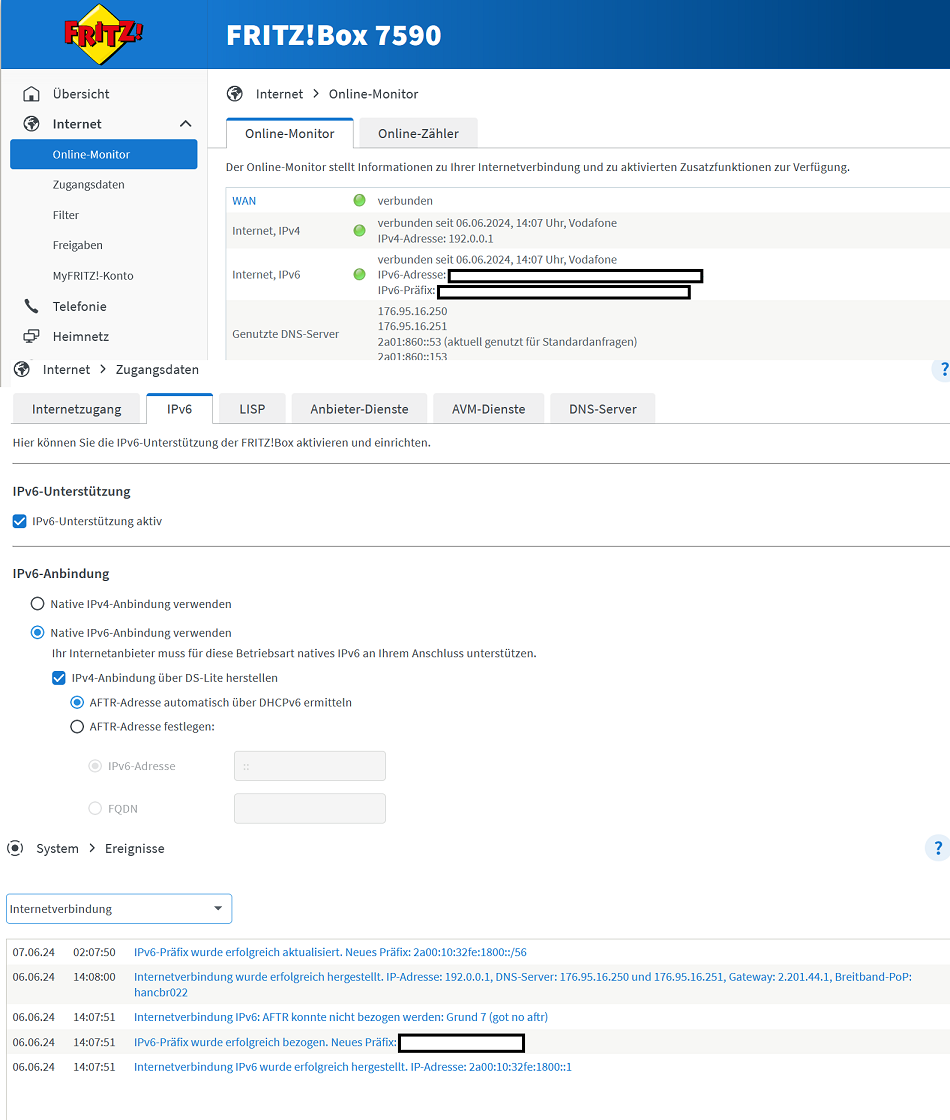Click the FQDN input field
This screenshot has height=1120, width=950.
coord(310,808)
